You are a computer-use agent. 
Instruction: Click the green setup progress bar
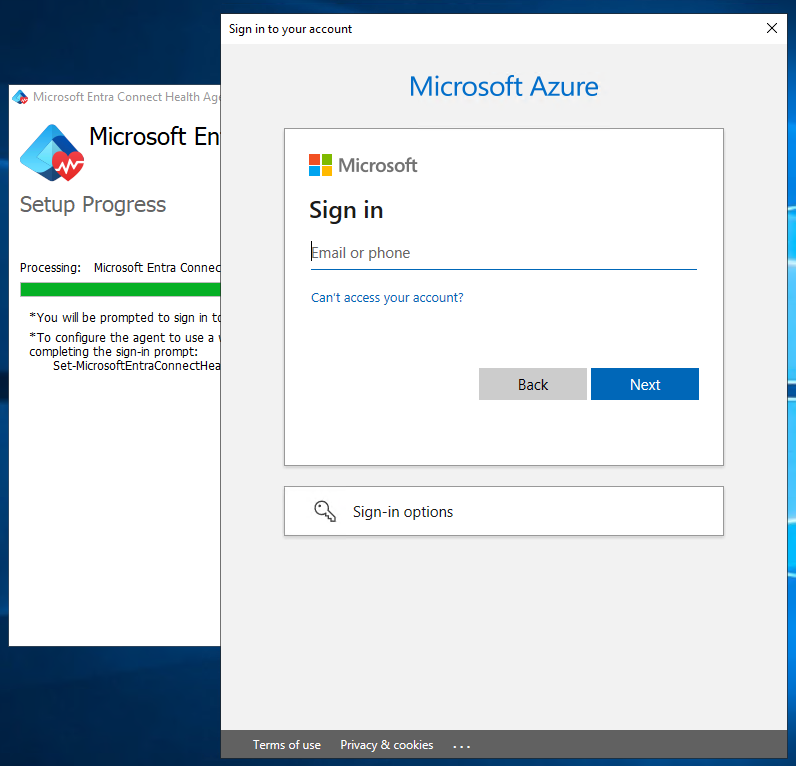(x=120, y=290)
